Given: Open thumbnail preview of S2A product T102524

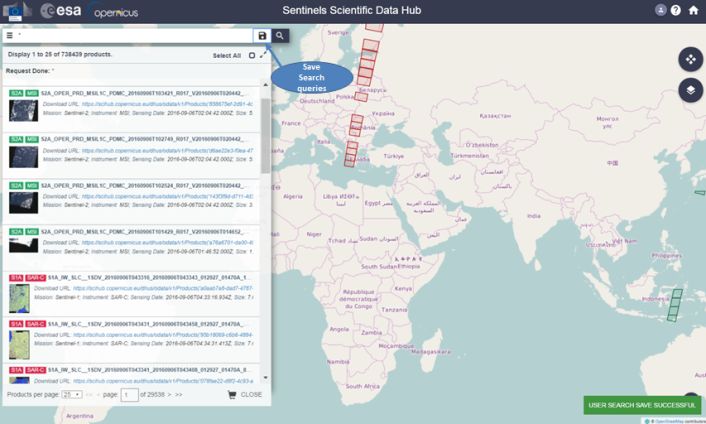Looking at the screenshot, I should click(23, 203).
